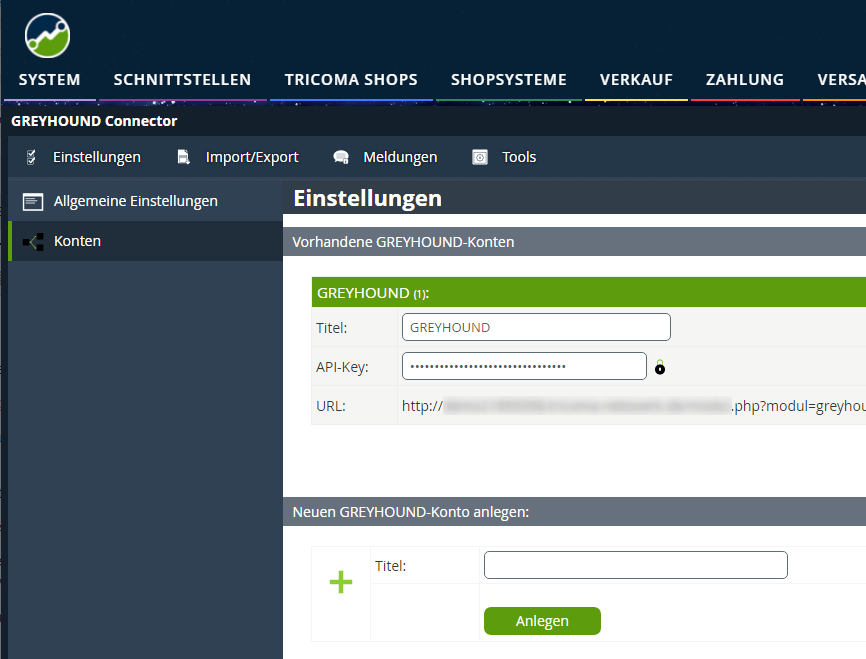This screenshot has height=659, width=866.
Task: Open the Import/Export toolbar tab
Action: coord(252,157)
